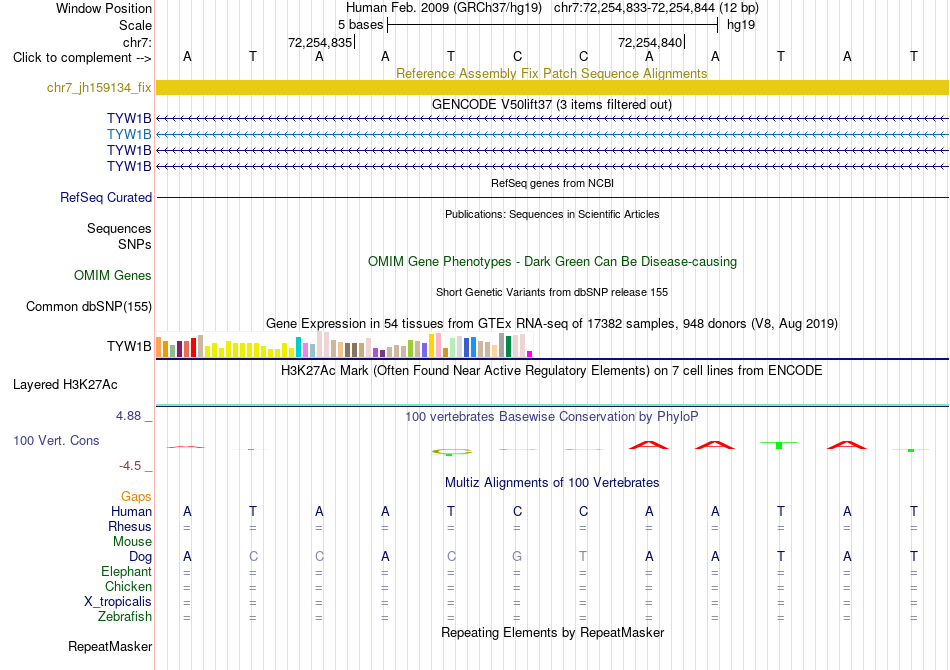Click the 'Dog' alignment row label
The width and height of the screenshot is (950, 670).
coord(140,557)
